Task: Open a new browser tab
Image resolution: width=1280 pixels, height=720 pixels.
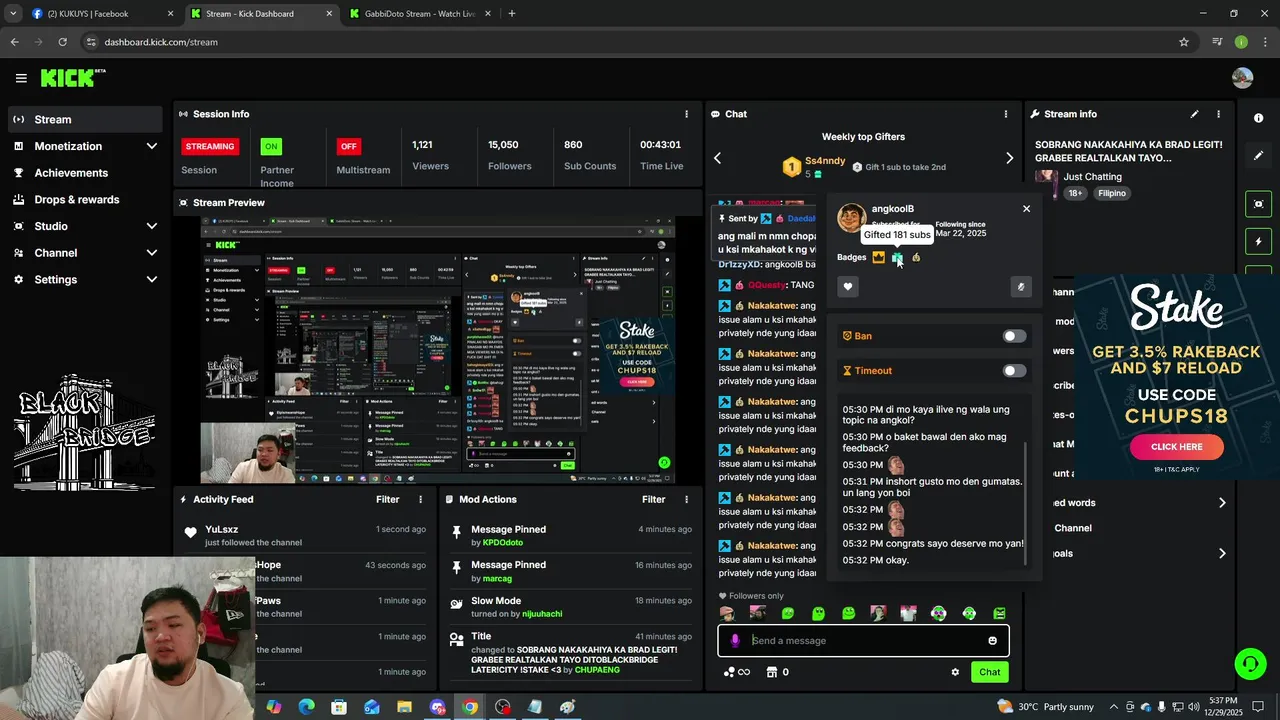Action: pos(511,14)
